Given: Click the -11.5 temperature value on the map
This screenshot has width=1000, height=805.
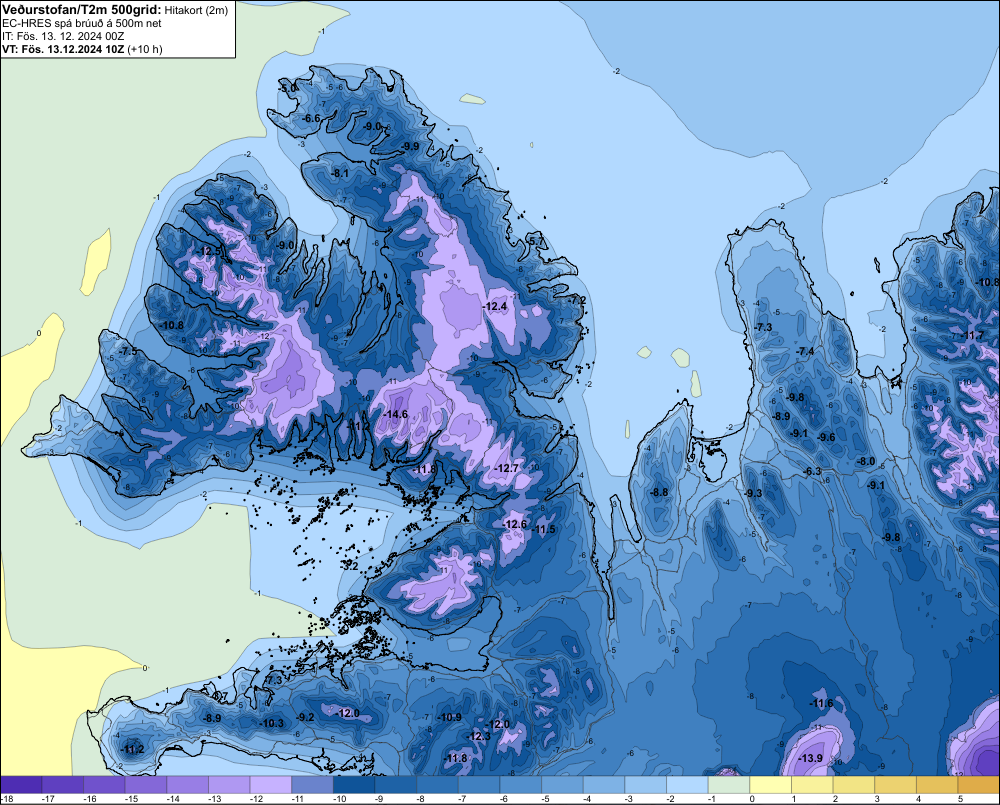Looking at the screenshot, I should (544, 529).
